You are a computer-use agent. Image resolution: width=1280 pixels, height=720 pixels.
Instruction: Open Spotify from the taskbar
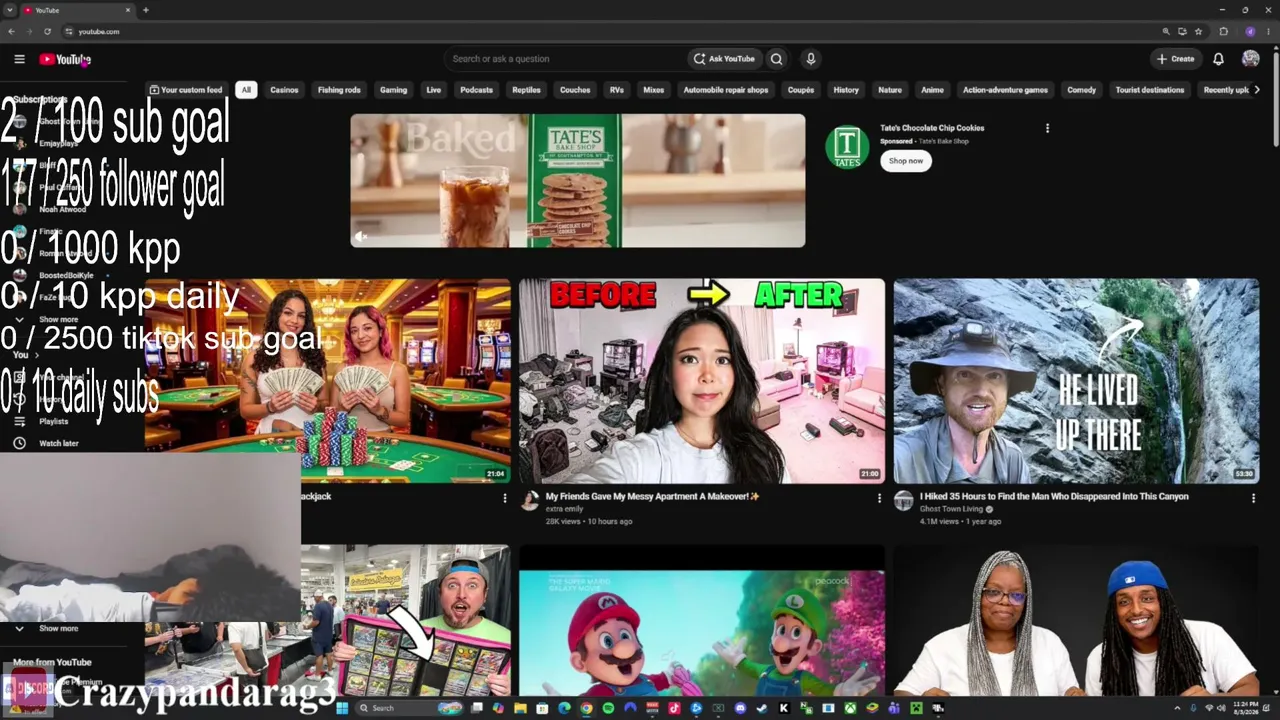(608, 708)
